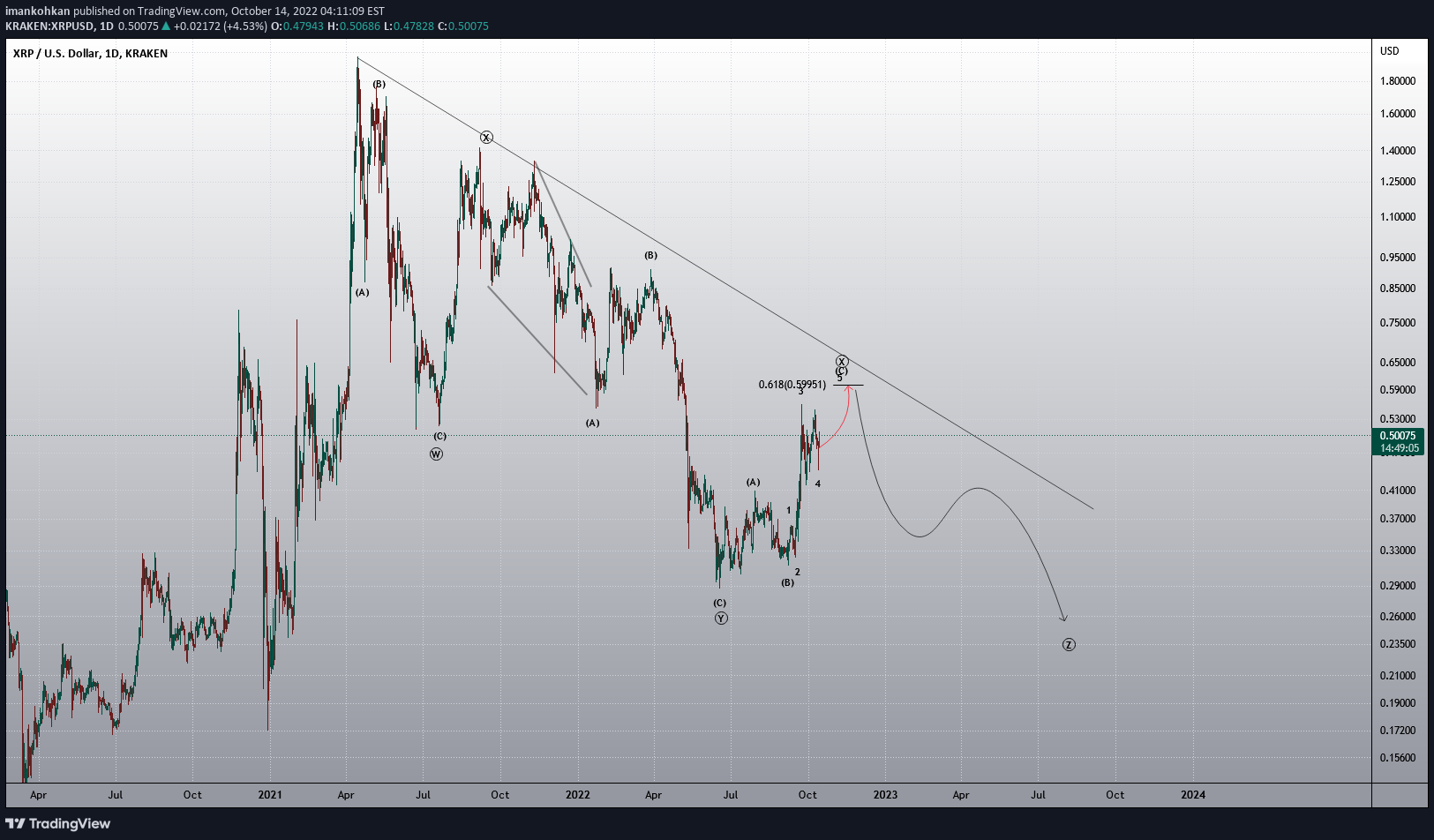Click the 0.15600 price axis label

1398,758
